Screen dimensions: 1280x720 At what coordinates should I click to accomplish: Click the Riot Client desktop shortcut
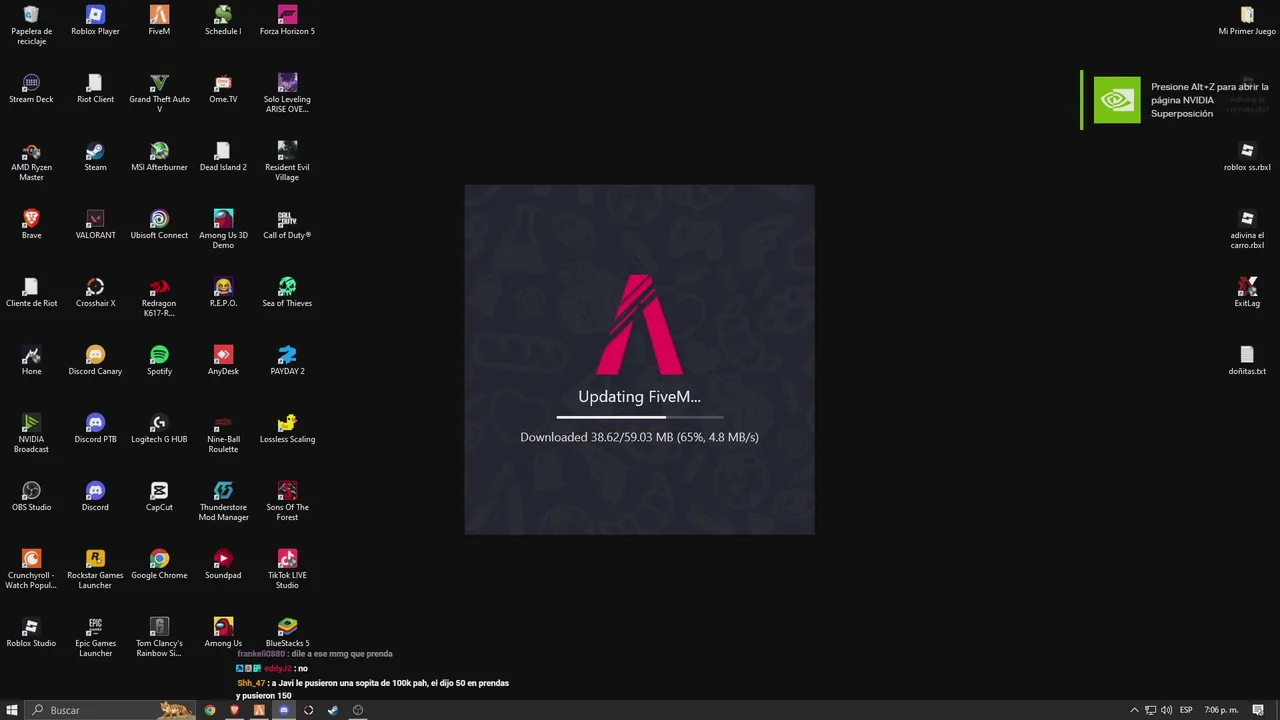click(95, 88)
